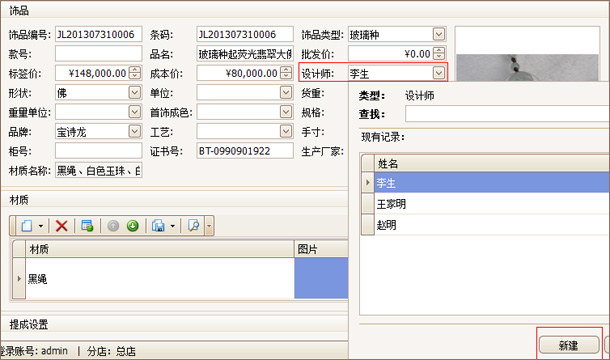Click the row selector beside 王家明
The width and height of the screenshot is (610, 360).
point(368,204)
